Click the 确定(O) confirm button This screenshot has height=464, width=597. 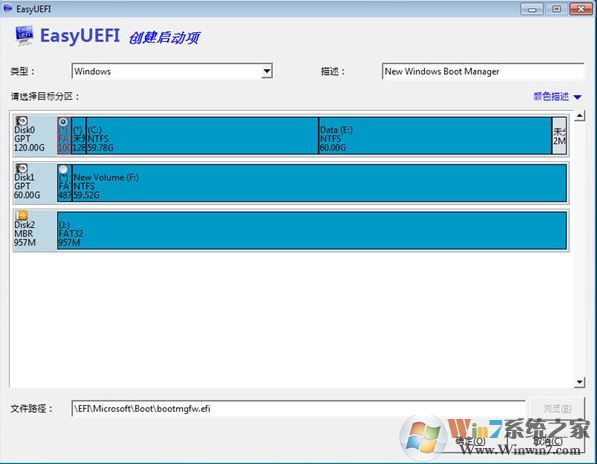pyautogui.click(x=470, y=441)
